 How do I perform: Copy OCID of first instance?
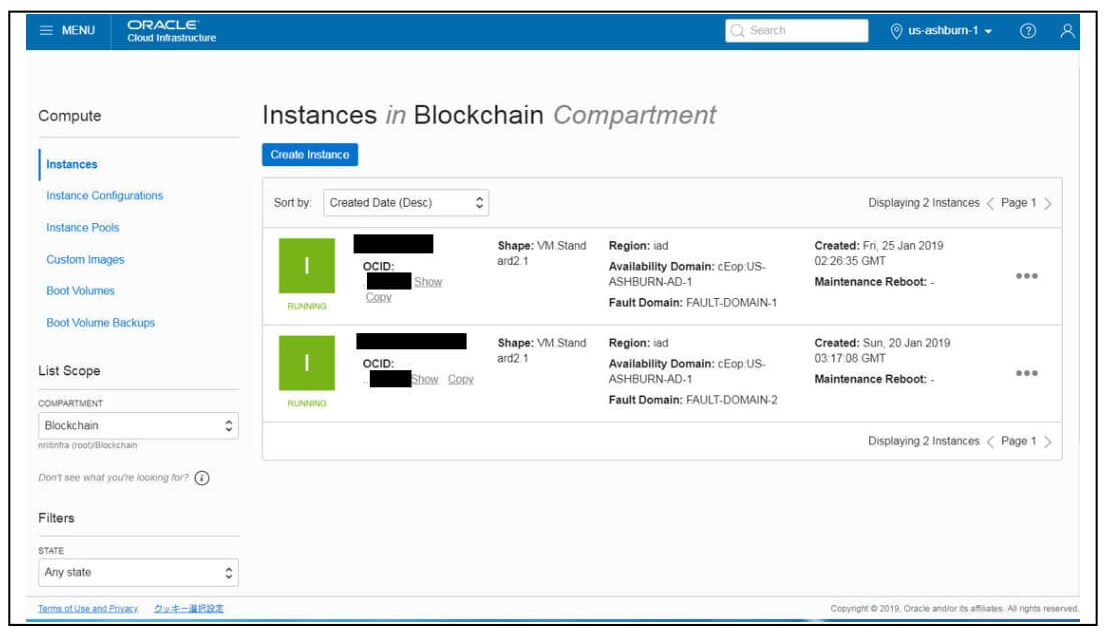[x=378, y=297]
